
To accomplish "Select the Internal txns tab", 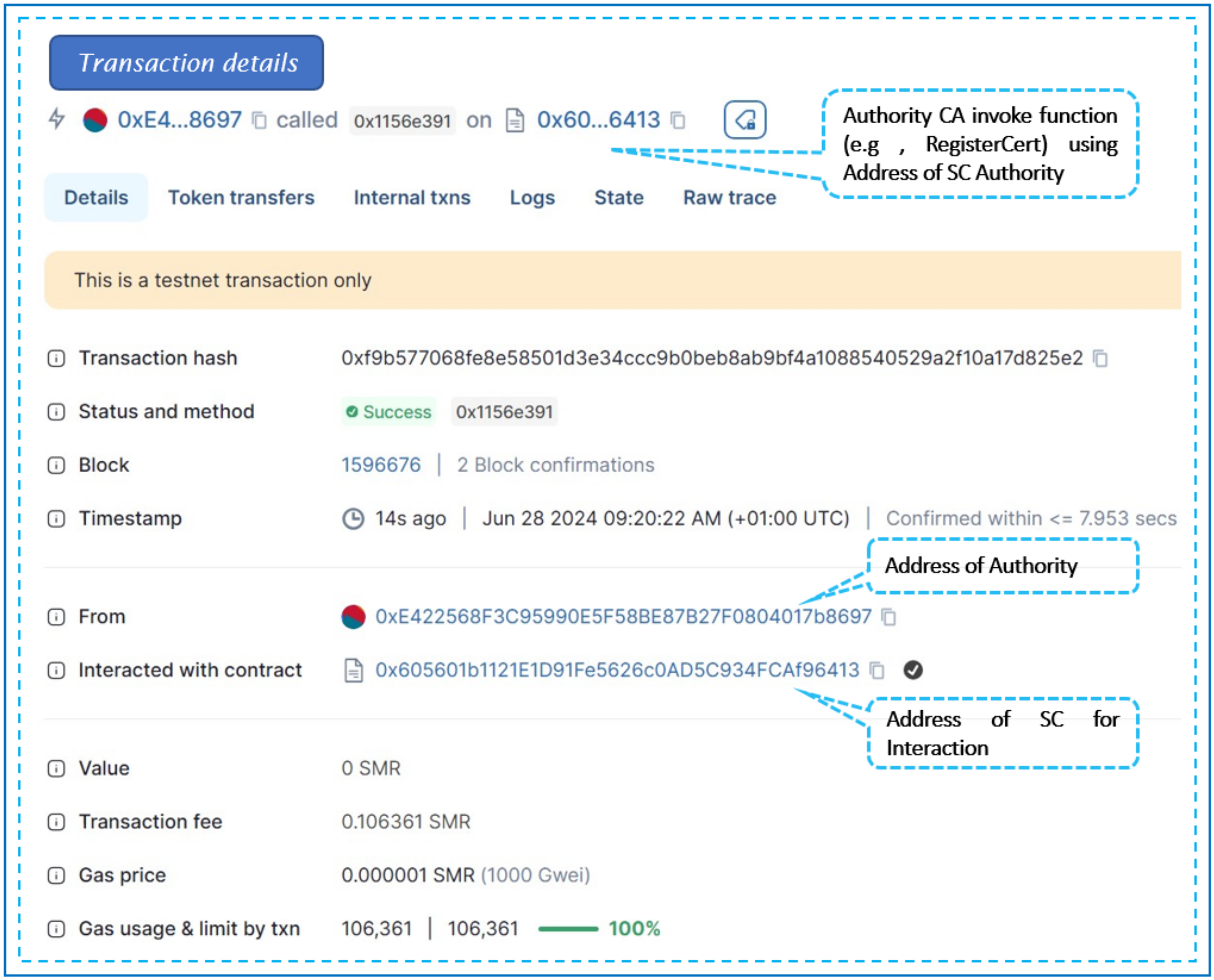I will [x=412, y=197].
